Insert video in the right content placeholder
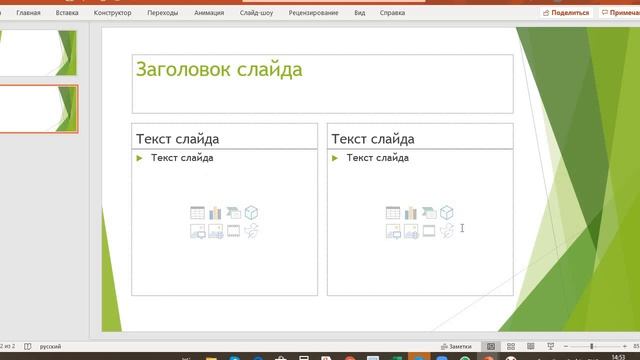 coord(429,231)
